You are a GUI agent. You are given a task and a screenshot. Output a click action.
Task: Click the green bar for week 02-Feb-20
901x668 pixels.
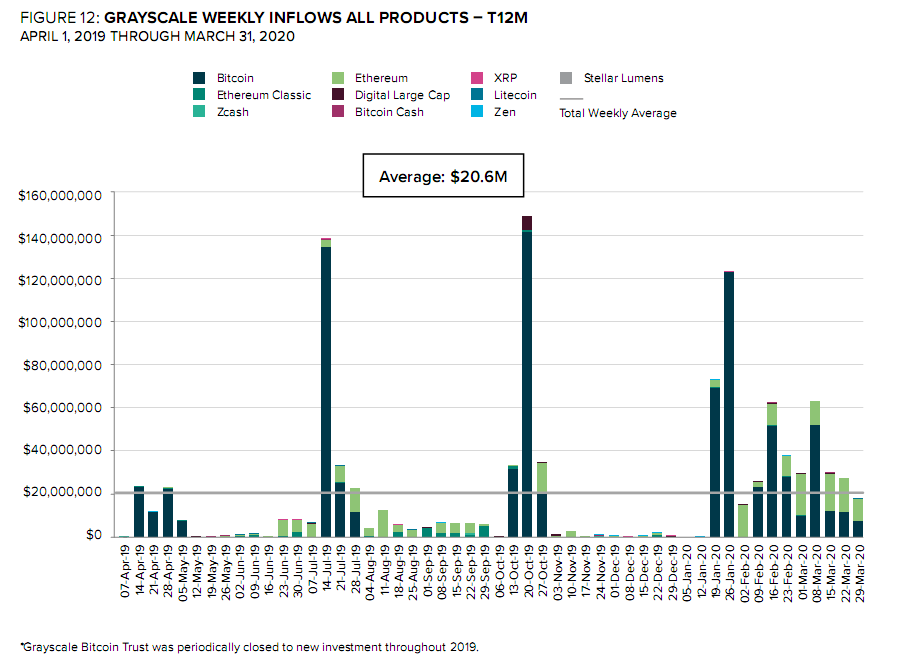(x=743, y=520)
